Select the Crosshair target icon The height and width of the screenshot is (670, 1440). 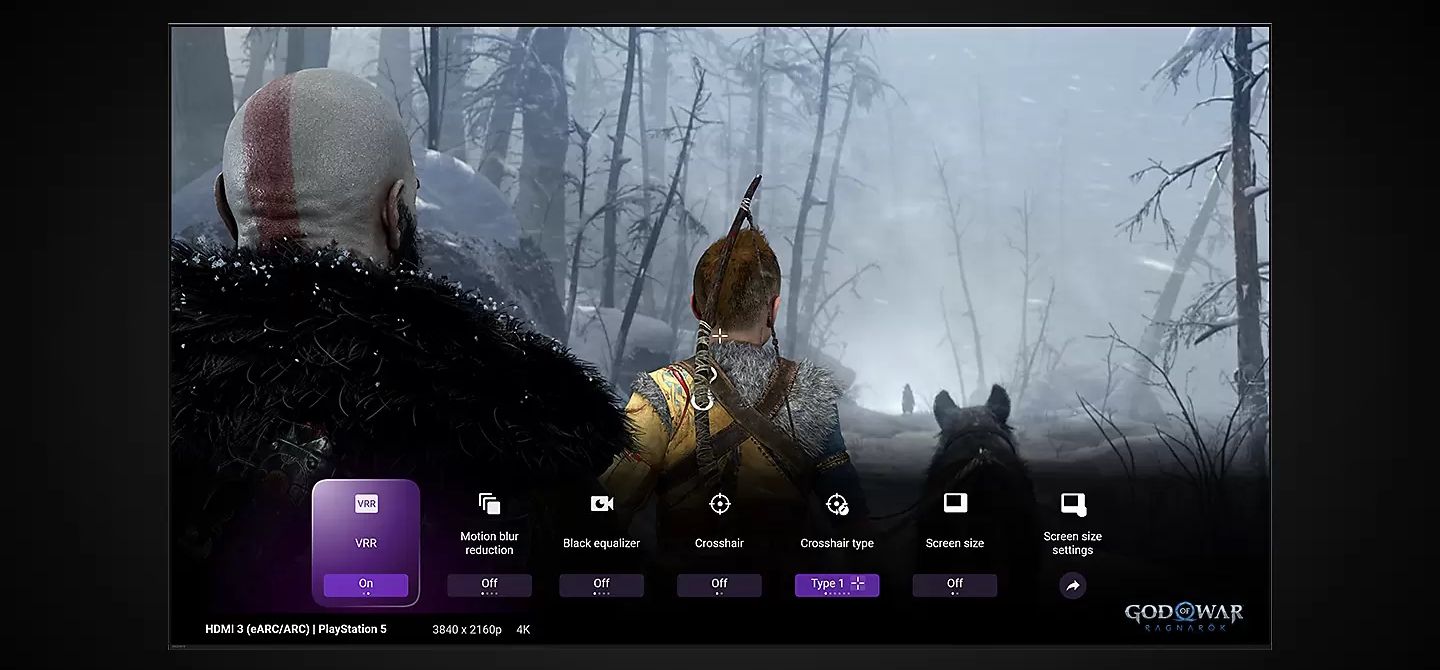(x=719, y=503)
